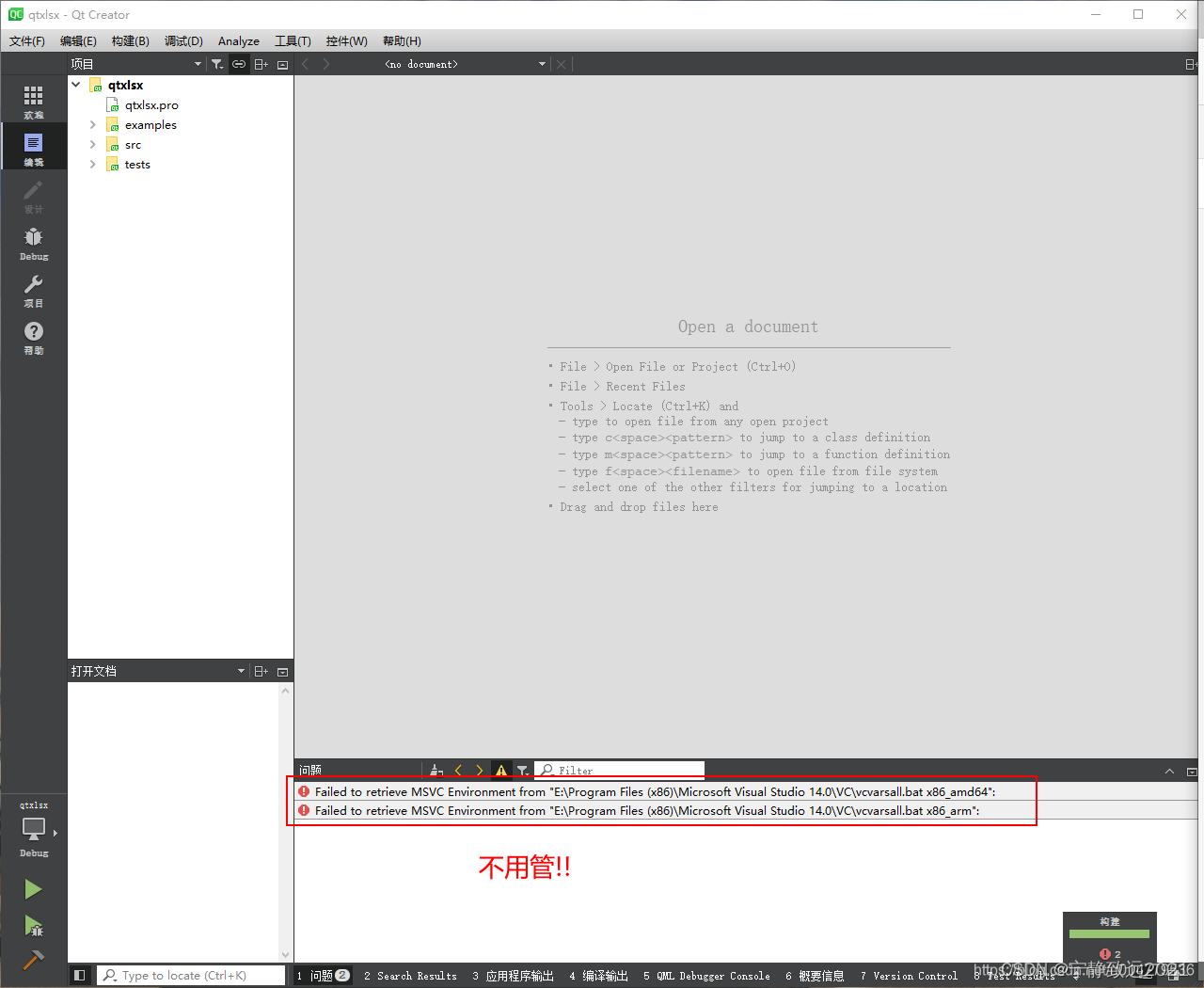1204x988 pixels.
Task: Select 项目 (Projects) mode with wrench icon
Action: 34,287
